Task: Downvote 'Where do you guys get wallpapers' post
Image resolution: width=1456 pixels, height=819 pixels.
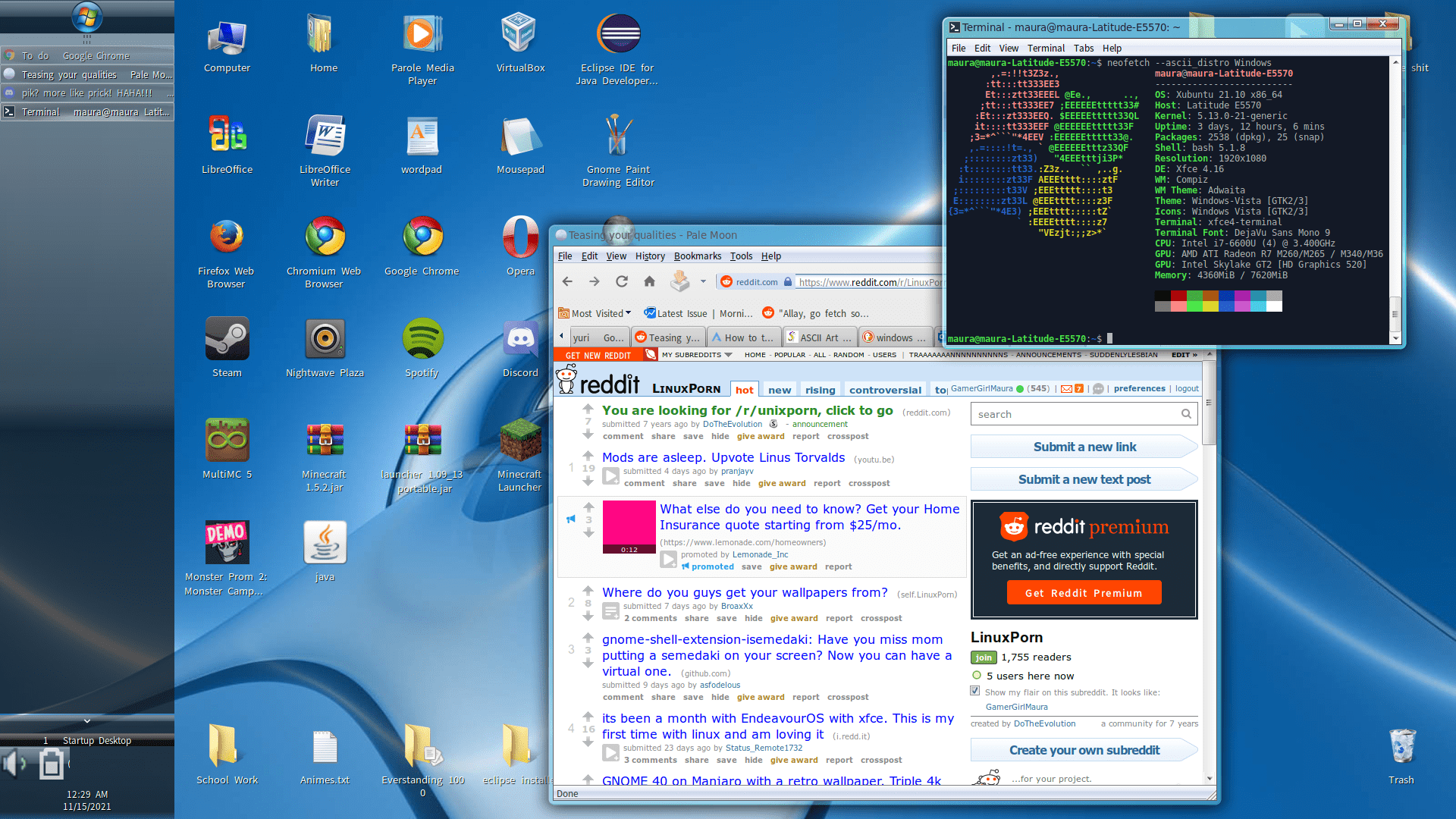Action: [x=588, y=617]
